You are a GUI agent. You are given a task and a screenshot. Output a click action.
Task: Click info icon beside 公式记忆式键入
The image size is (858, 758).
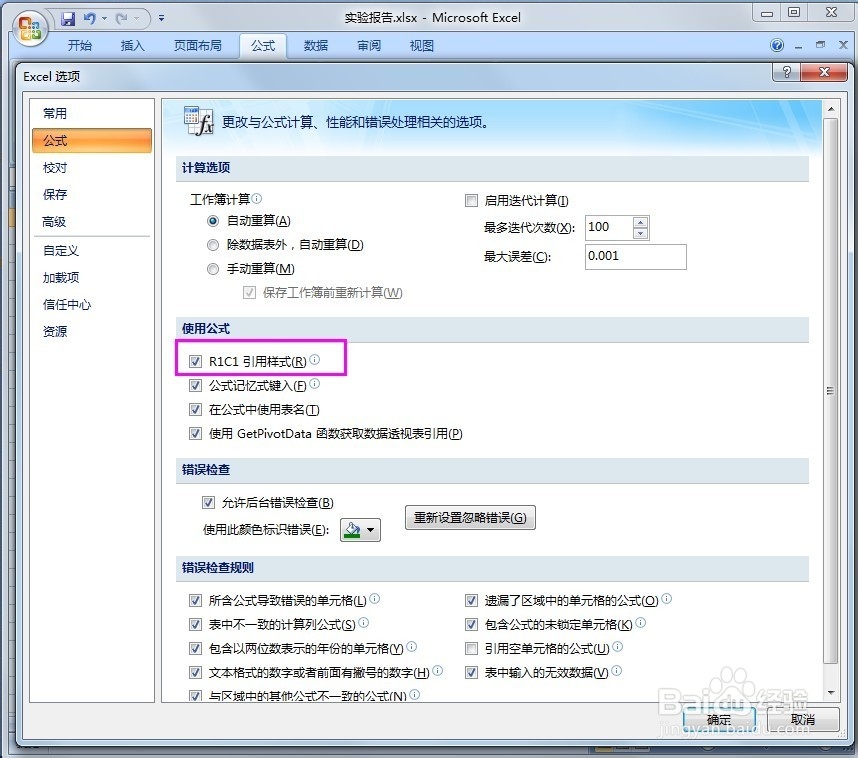tap(315, 384)
